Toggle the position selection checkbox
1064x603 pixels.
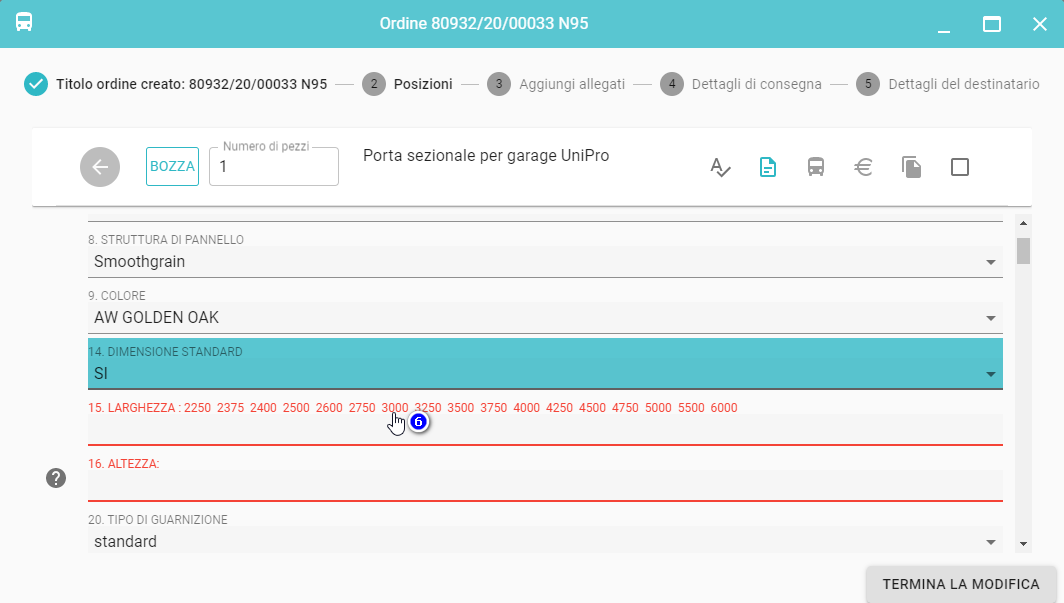click(x=960, y=167)
